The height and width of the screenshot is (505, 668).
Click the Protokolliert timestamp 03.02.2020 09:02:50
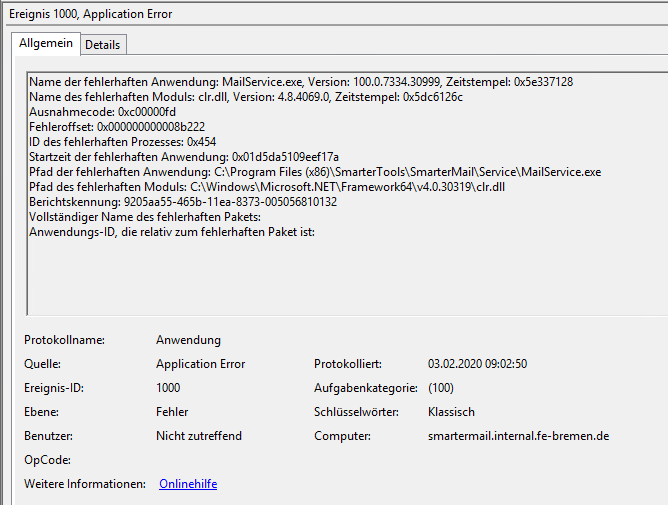477,364
